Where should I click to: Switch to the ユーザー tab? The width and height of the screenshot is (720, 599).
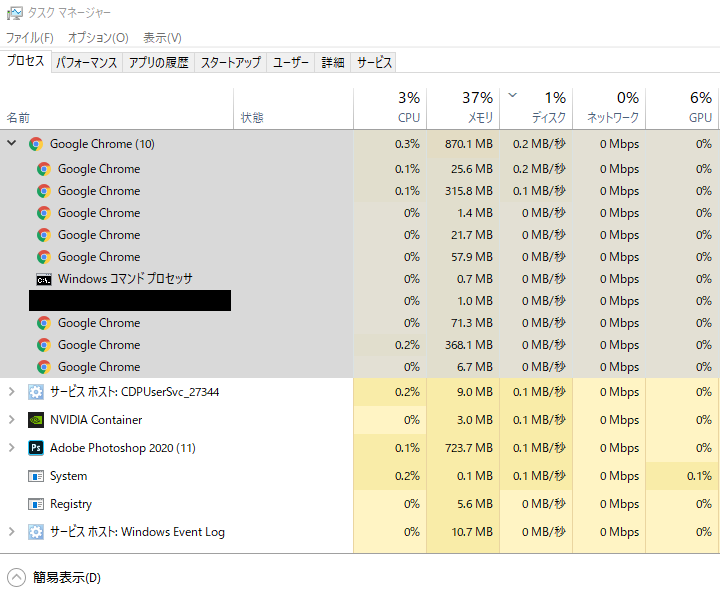coord(291,62)
